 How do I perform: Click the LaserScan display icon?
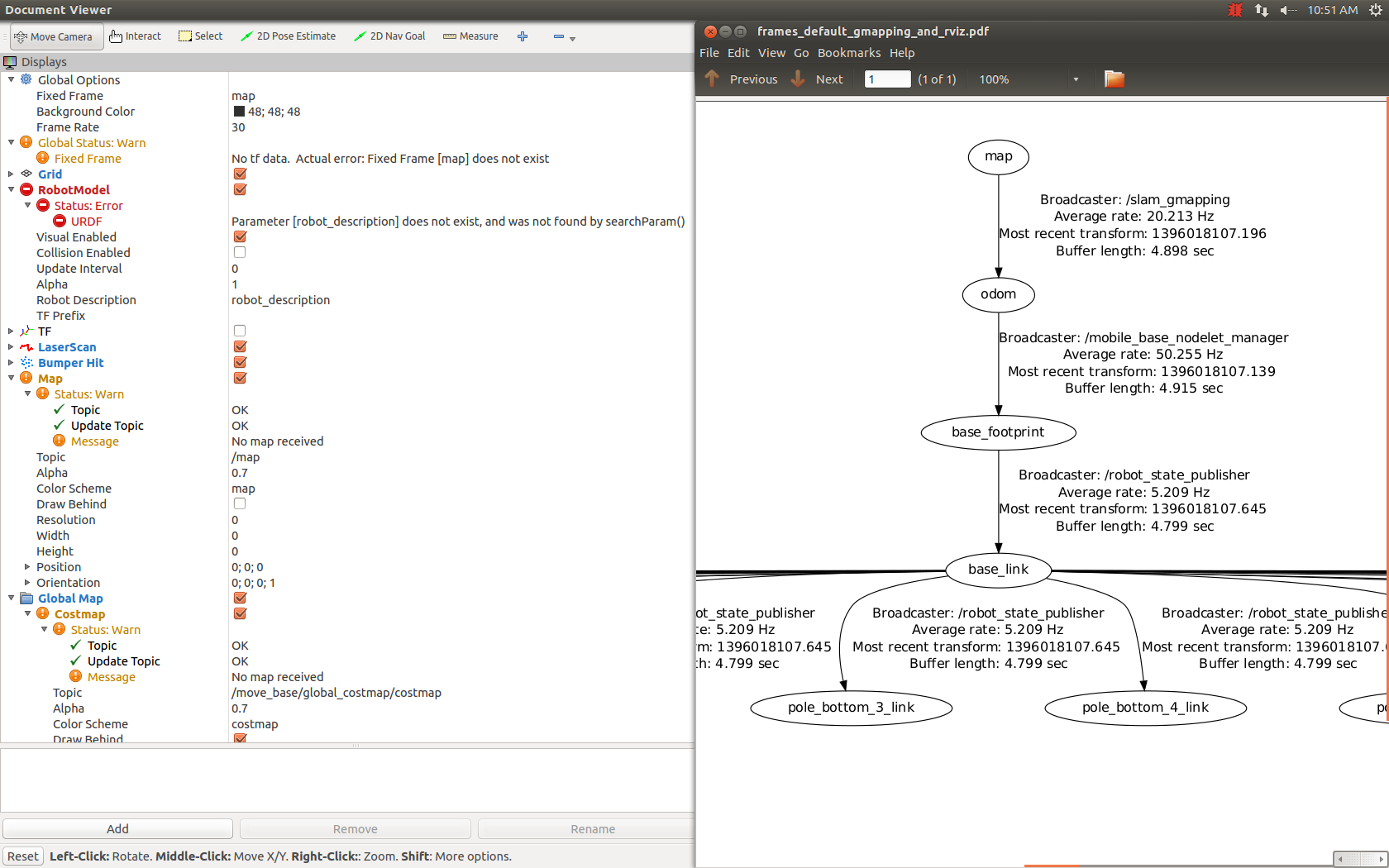pos(26,347)
